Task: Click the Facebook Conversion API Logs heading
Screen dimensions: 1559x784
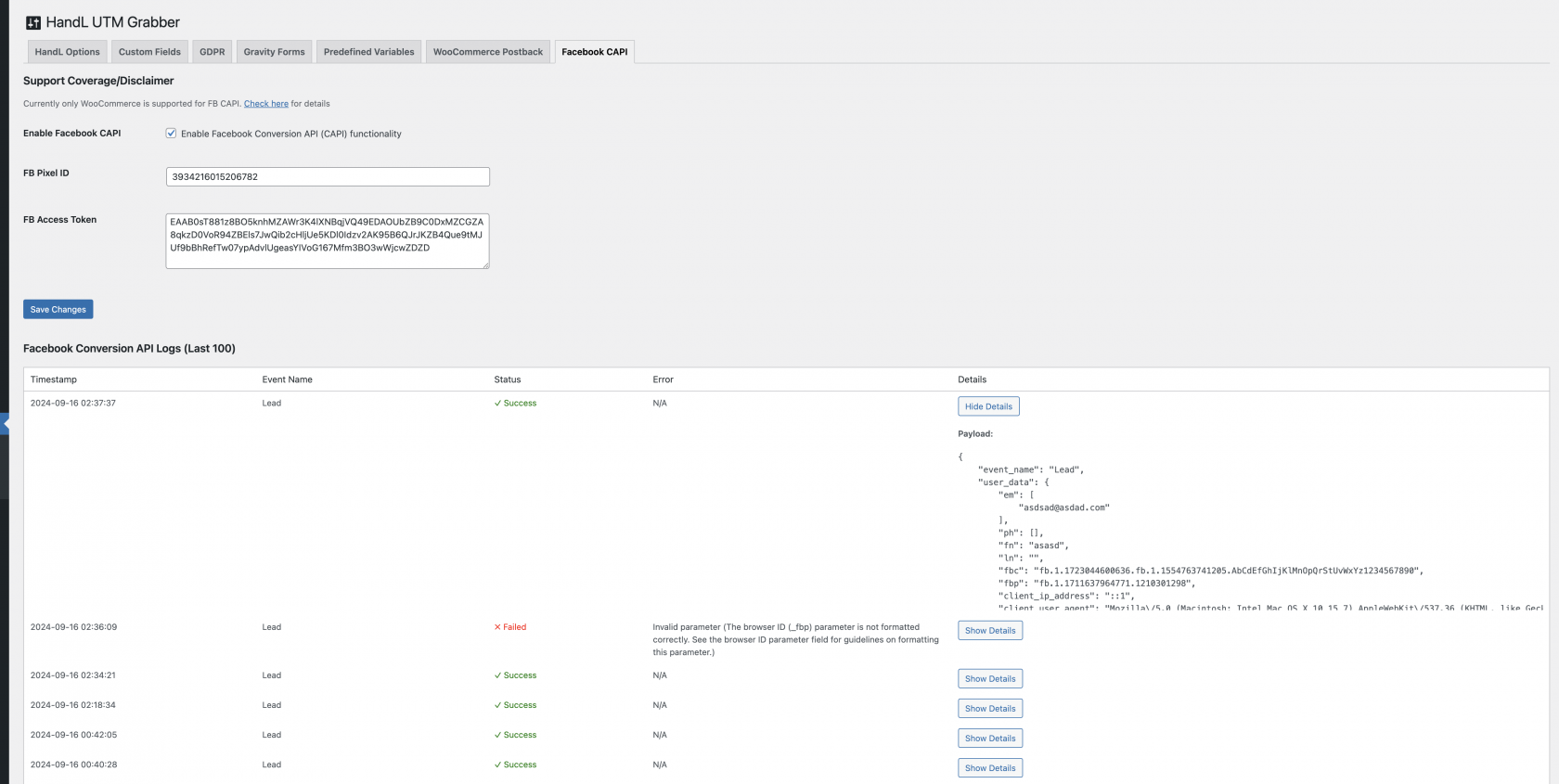Action: (129, 349)
